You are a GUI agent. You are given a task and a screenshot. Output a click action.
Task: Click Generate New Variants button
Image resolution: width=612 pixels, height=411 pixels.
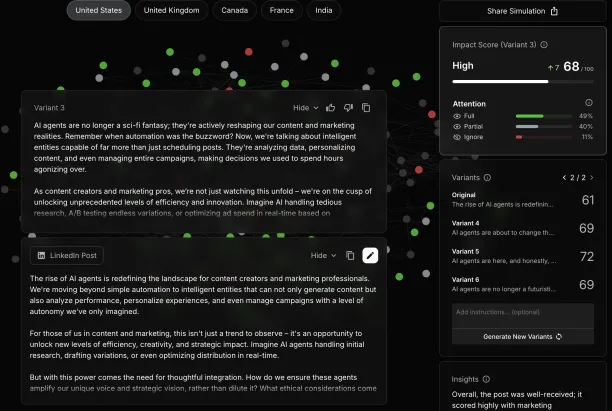(523, 336)
